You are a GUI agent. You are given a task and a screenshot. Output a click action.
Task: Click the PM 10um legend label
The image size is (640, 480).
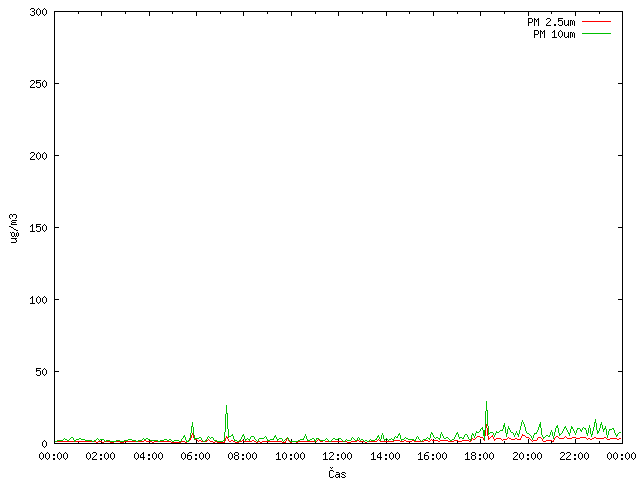tap(554, 34)
